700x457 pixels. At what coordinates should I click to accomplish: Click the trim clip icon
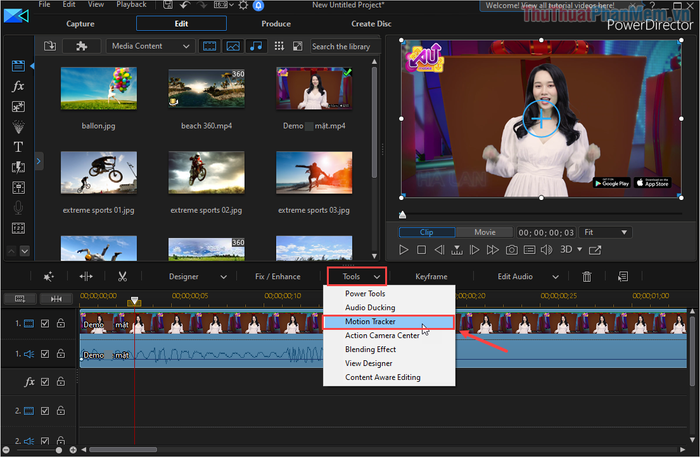coord(86,277)
